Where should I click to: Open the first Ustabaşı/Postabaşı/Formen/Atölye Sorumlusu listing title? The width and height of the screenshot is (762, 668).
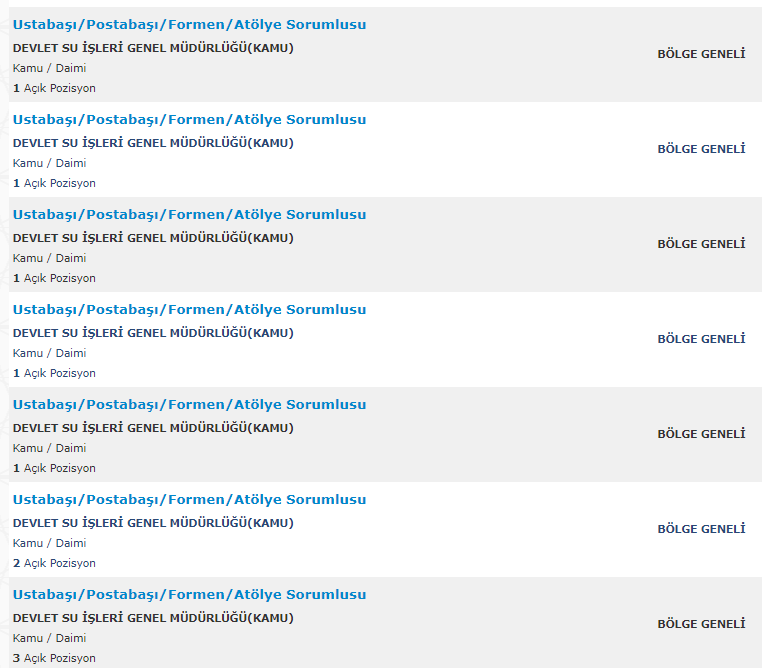tap(189, 25)
